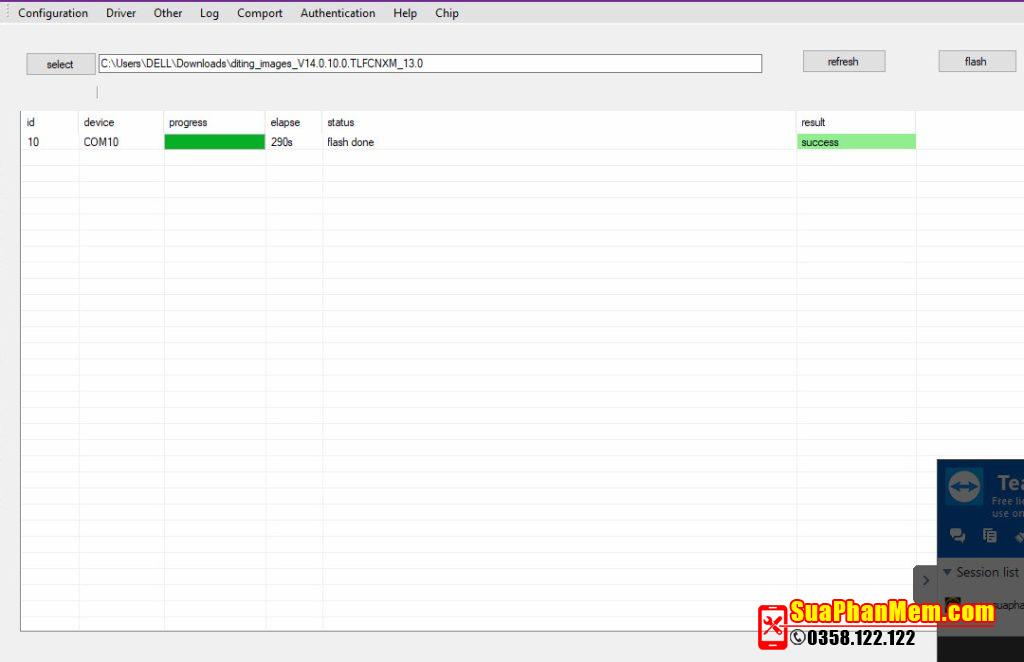Click the green success result cell
Image resolution: width=1024 pixels, height=662 pixels.
coord(856,142)
